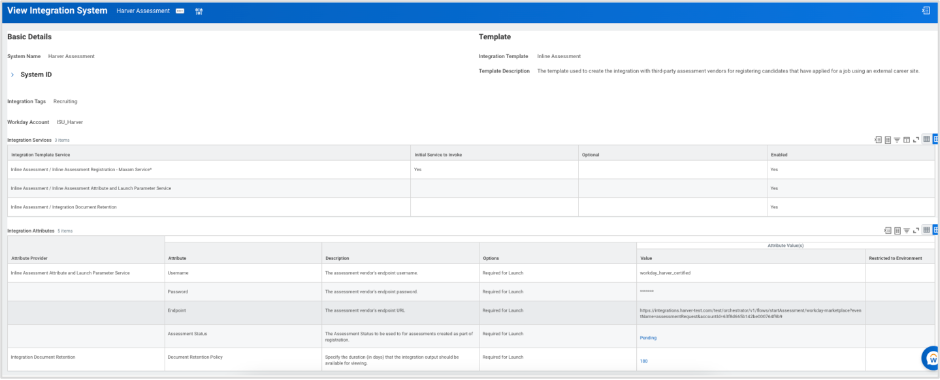Filter the Integration Attributes table
The height and width of the screenshot is (380, 940).
[906, 230]
